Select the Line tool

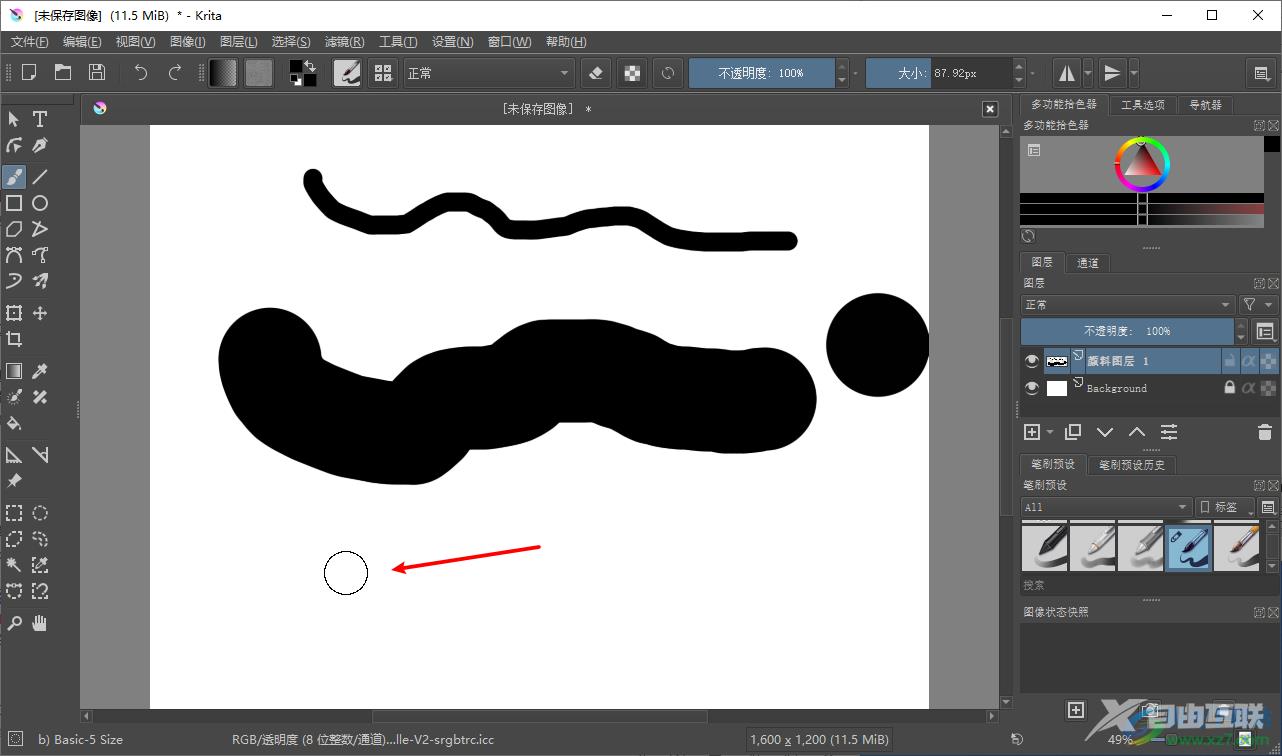(40, 177)
